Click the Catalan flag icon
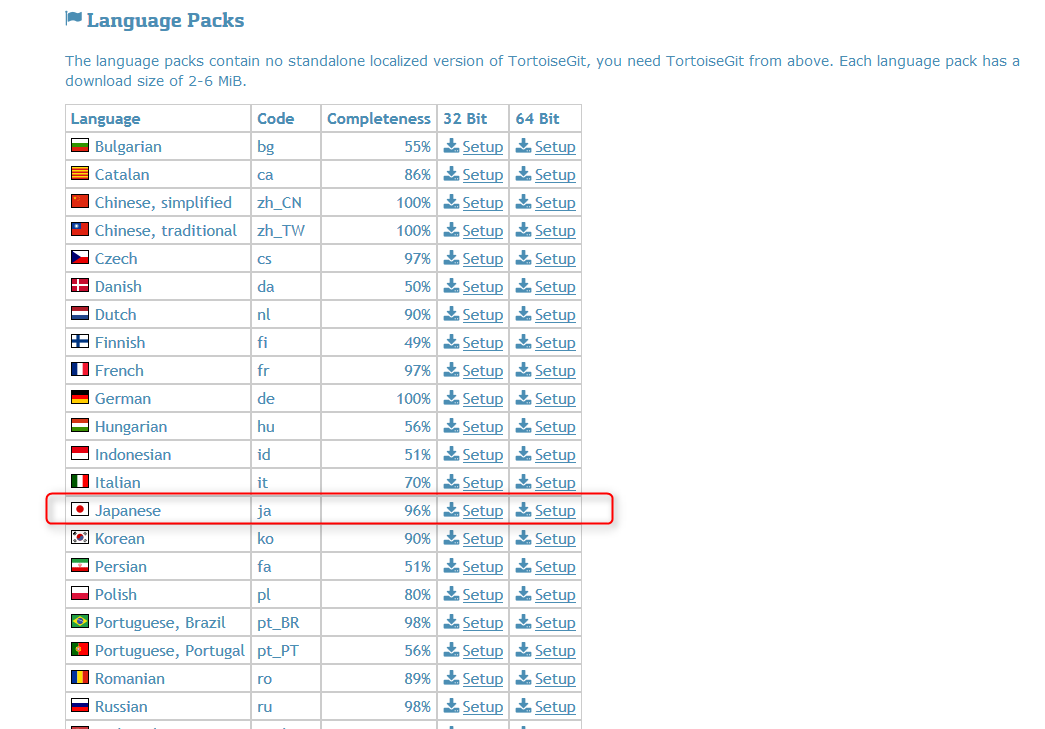This screenshot has width=1045, height=729. [80, 175]
